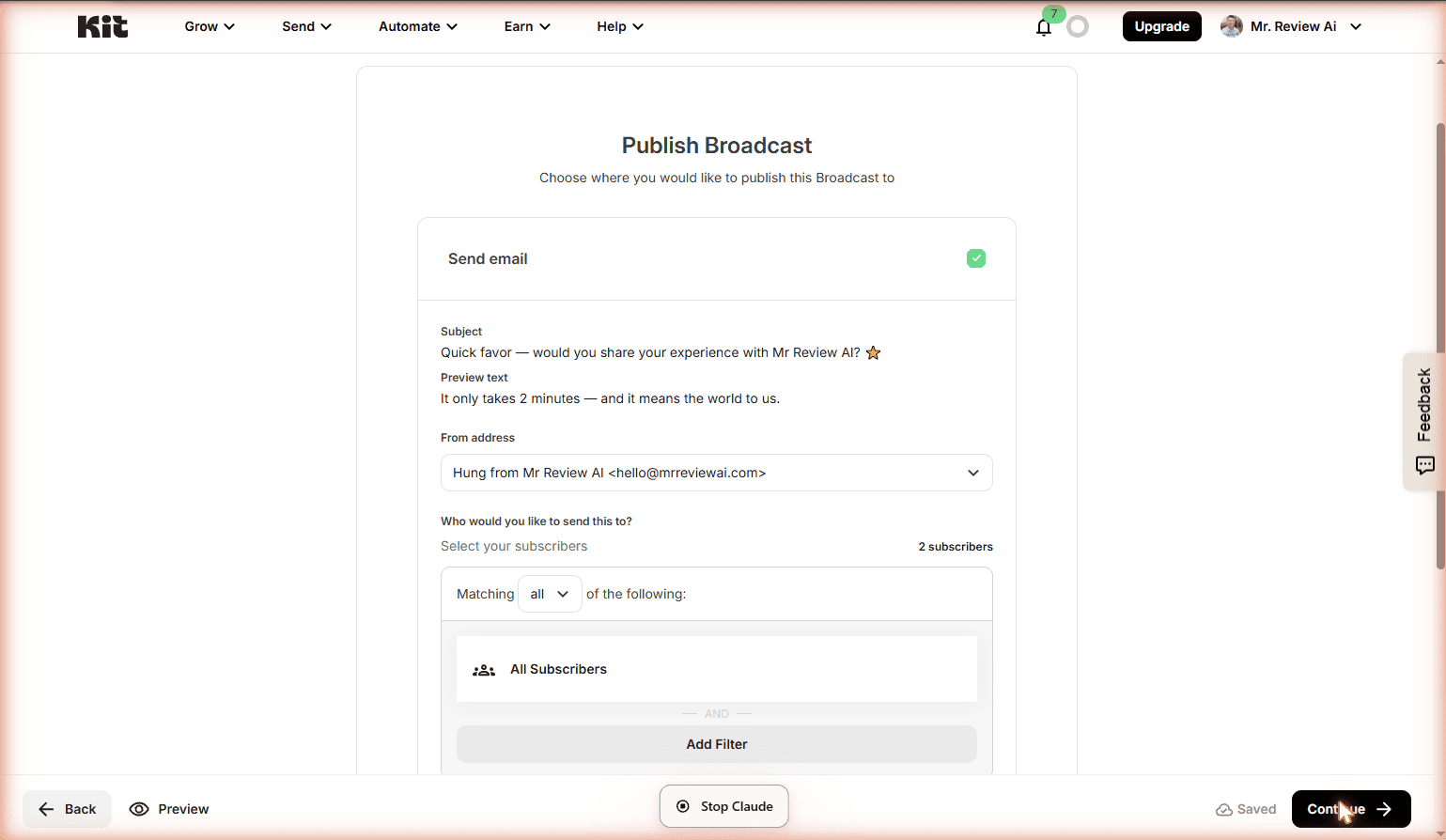
Task: Open the Grow menu
Action: [210, 26]
